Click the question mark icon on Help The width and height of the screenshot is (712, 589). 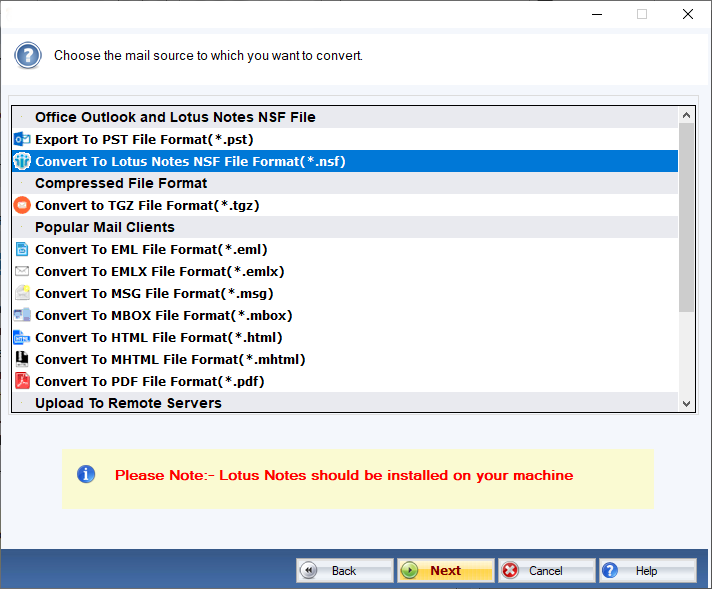tap(610, 570)
